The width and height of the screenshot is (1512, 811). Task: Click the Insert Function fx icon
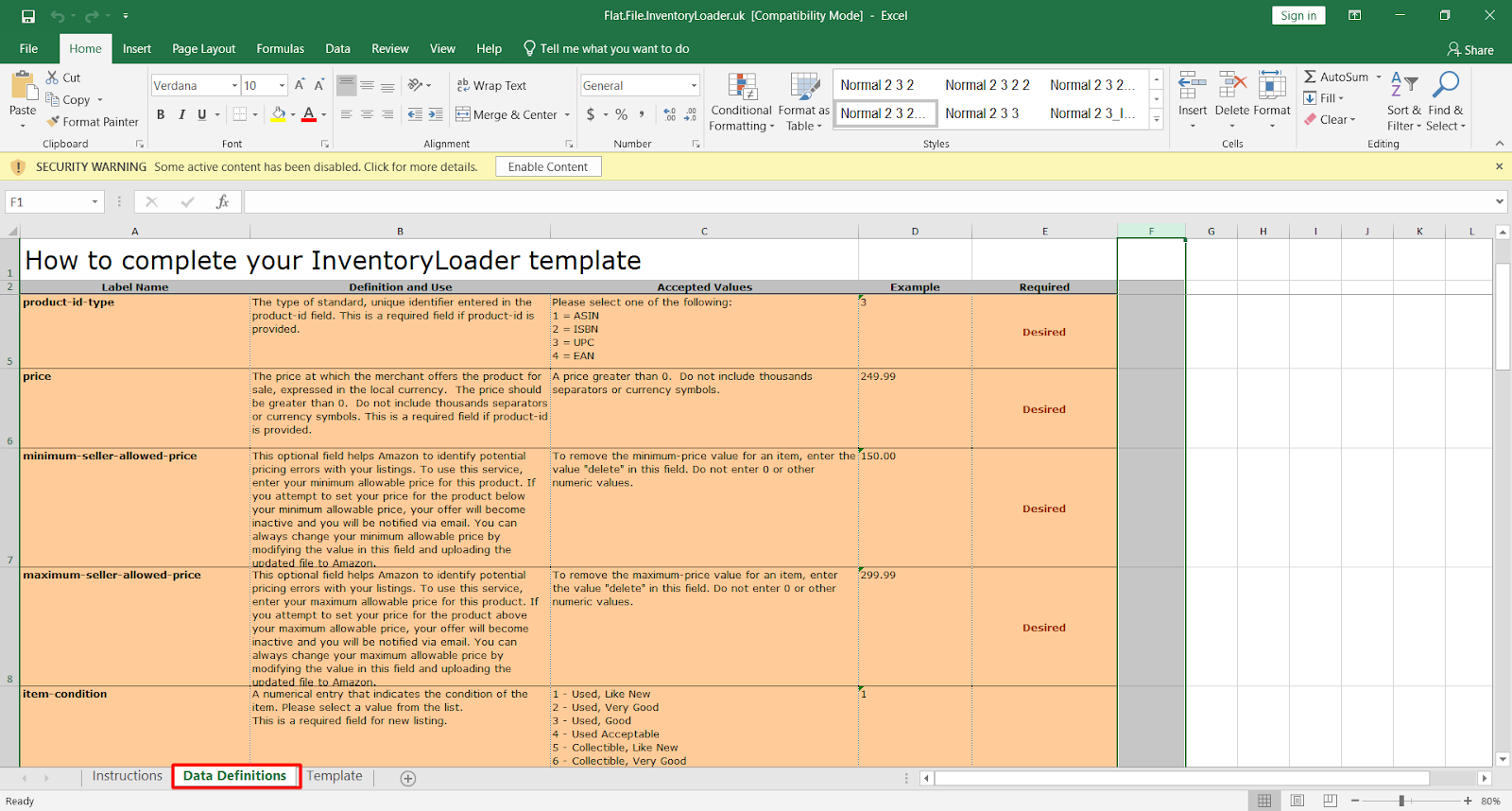(223, 201)
